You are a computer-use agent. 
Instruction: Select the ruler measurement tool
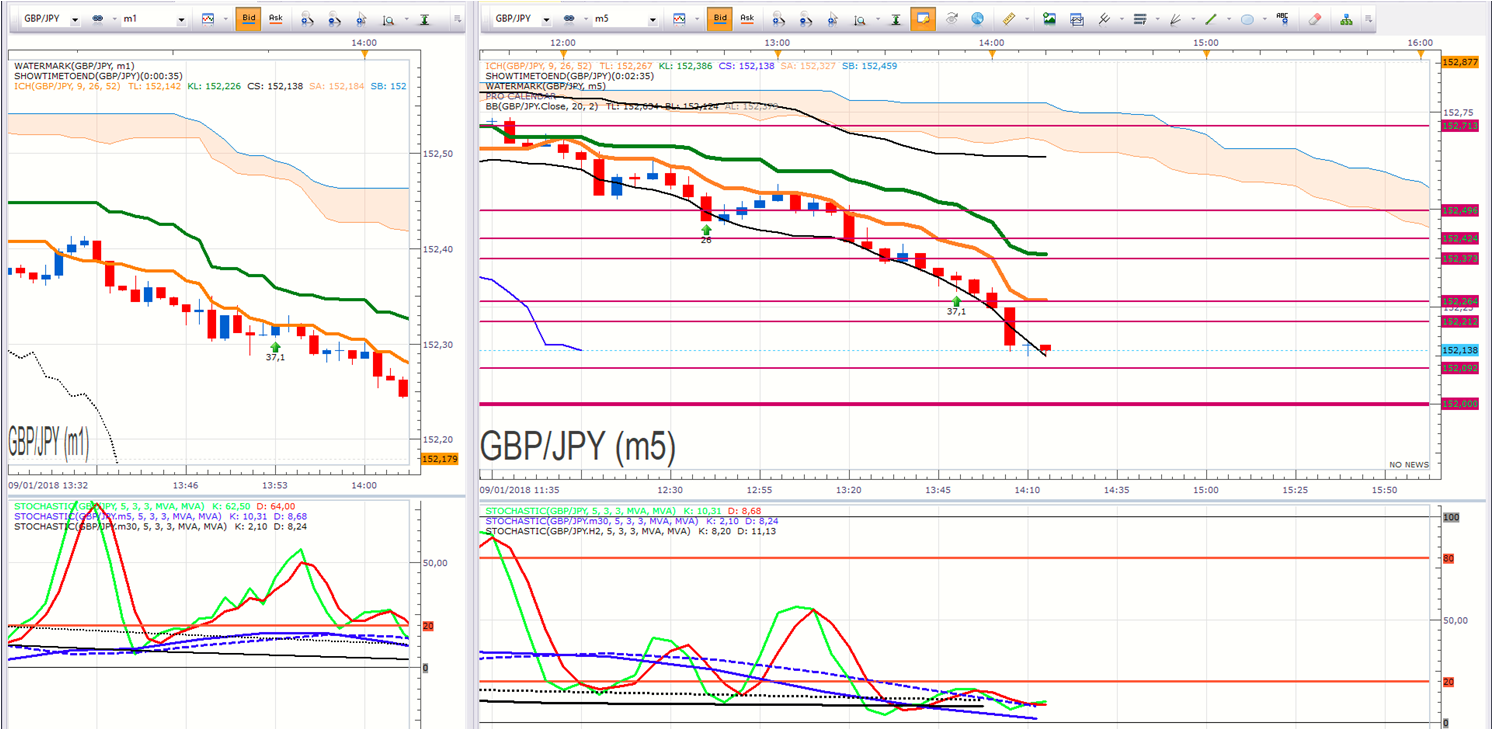pos(1008,19)
